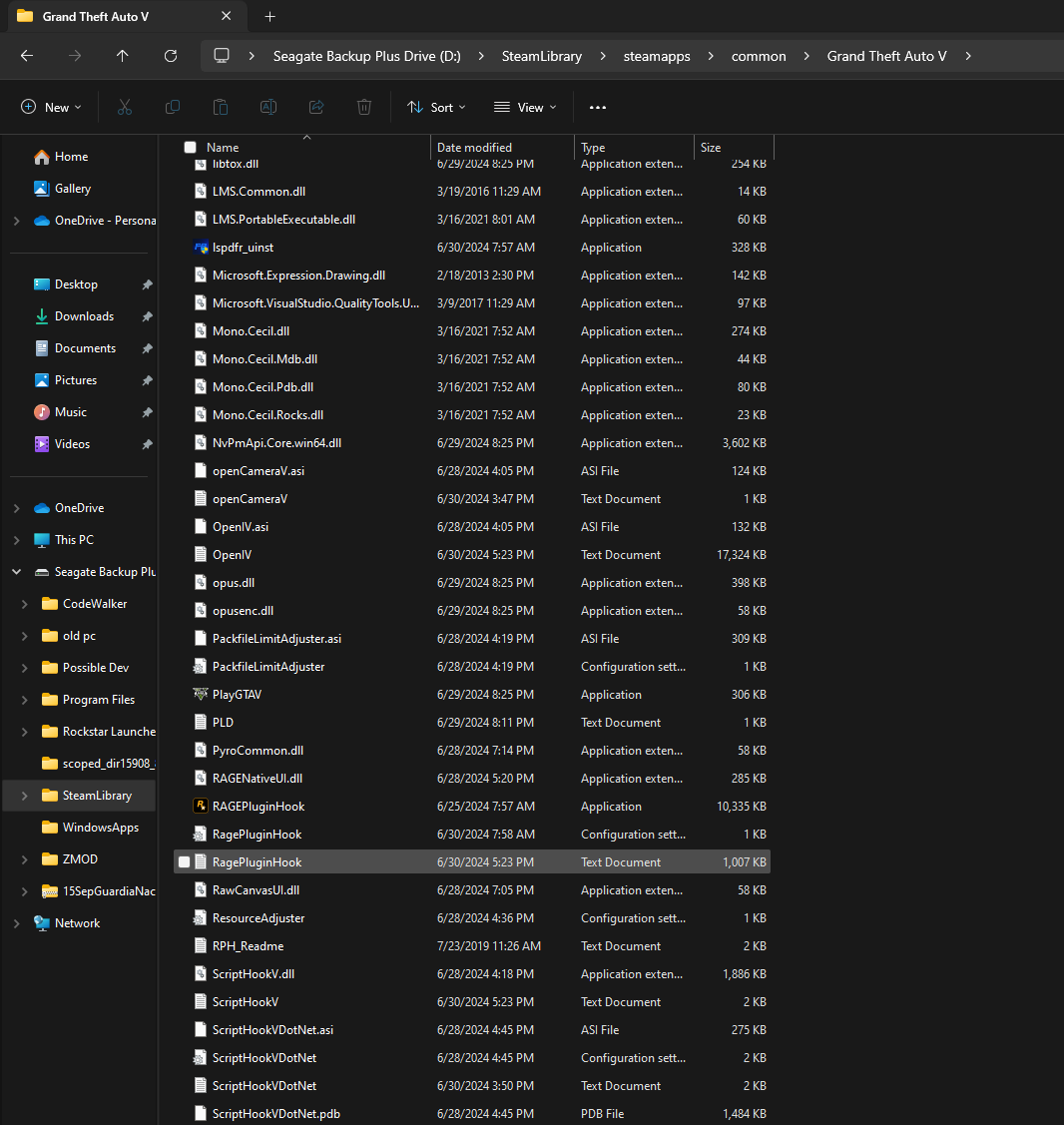
Task: Sort by Type column header
Action: [x=634, y=147]
